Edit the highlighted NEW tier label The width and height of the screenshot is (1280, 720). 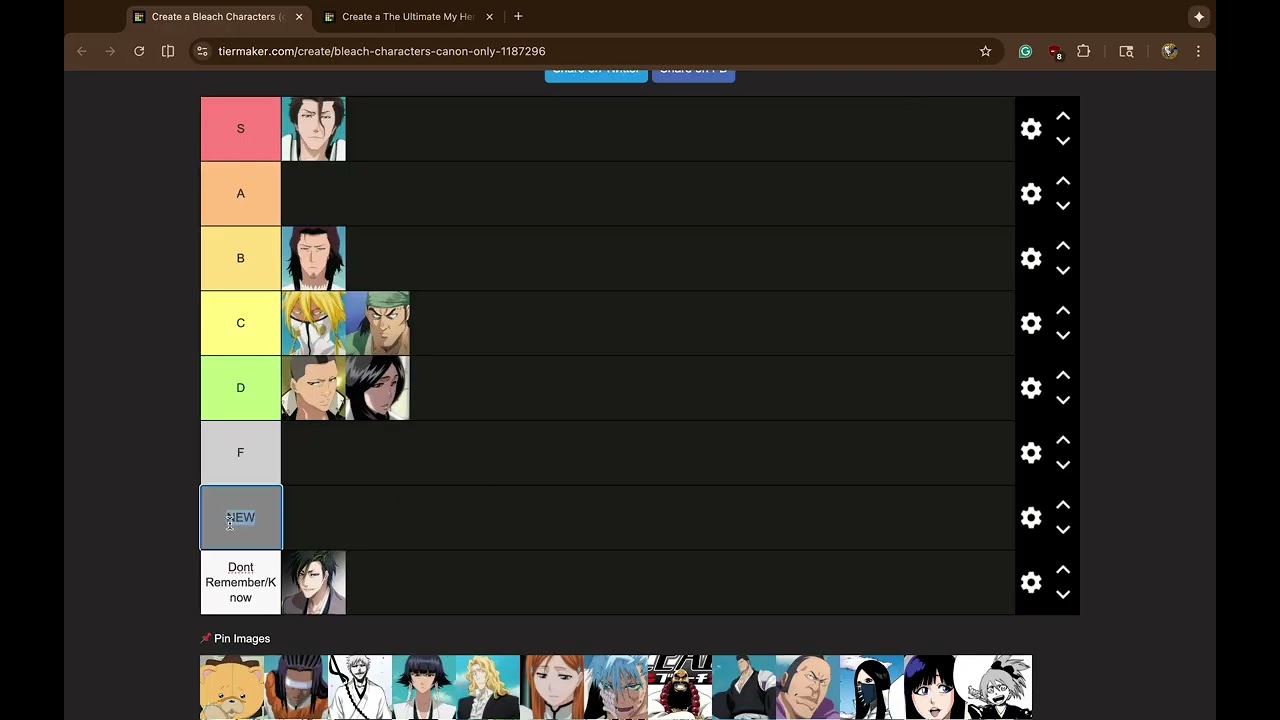click(241, 517)
